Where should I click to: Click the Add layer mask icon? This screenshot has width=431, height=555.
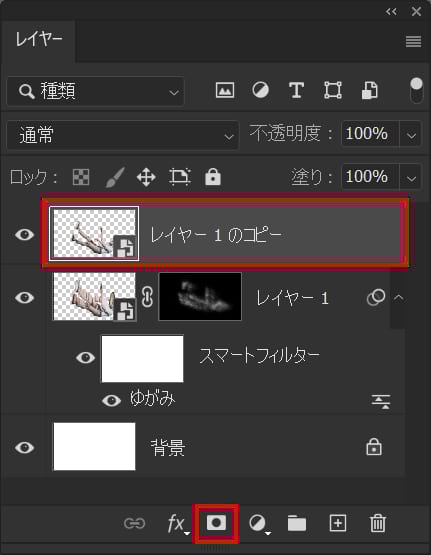coord(216,523)
